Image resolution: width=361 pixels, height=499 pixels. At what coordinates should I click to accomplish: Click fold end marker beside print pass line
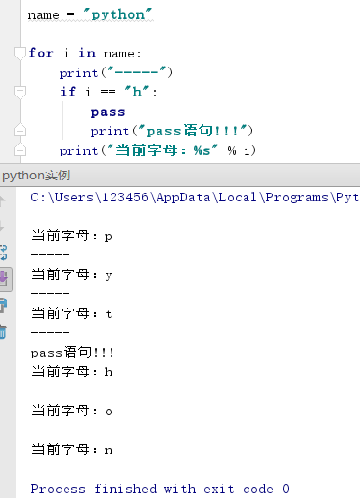(x=20, y=130)
